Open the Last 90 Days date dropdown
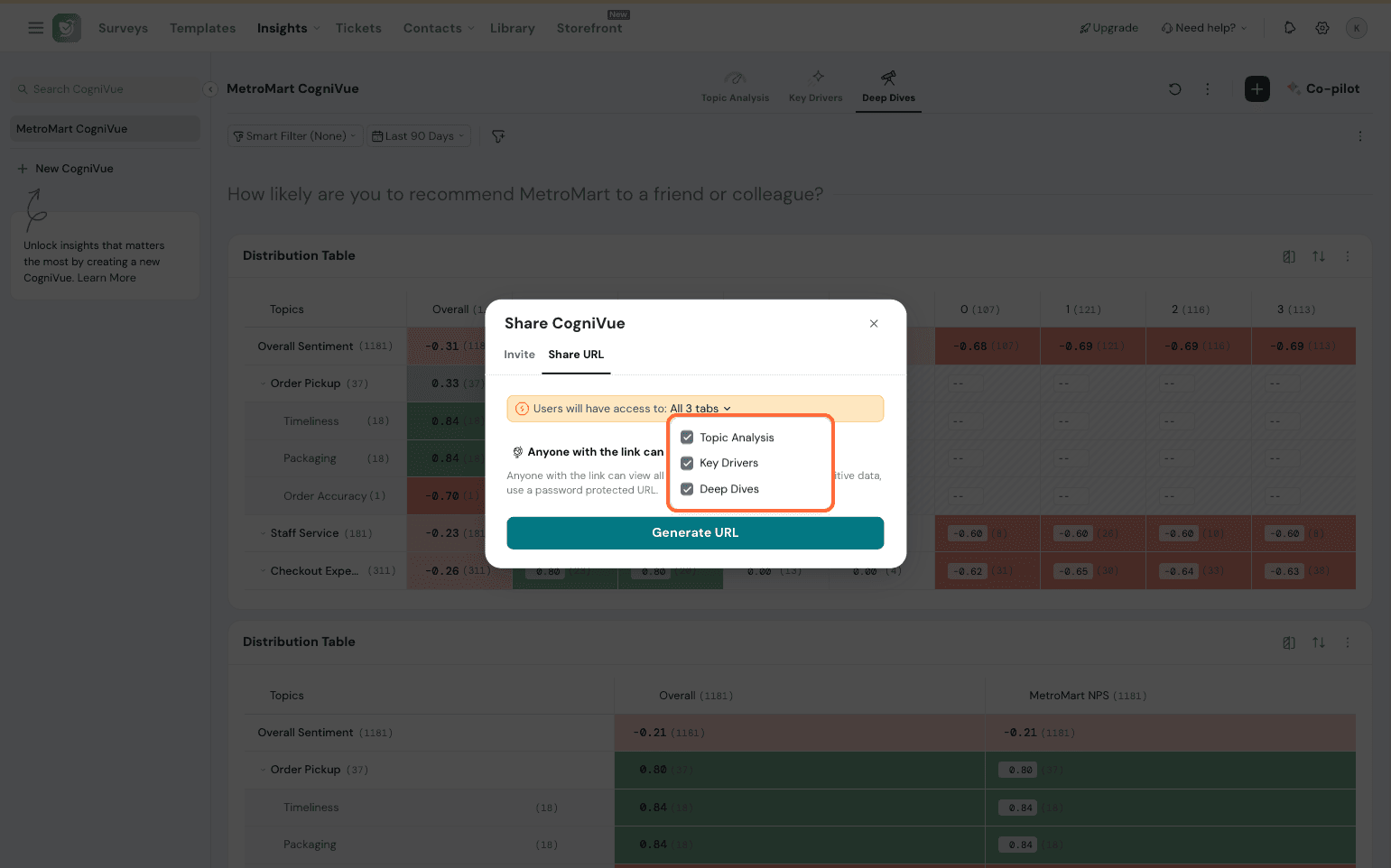Screen dimensions: 1391x868 click(418, 136)
